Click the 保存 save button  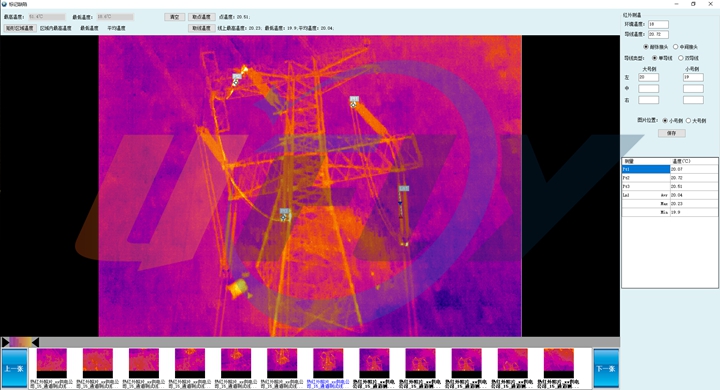[671, 133]
